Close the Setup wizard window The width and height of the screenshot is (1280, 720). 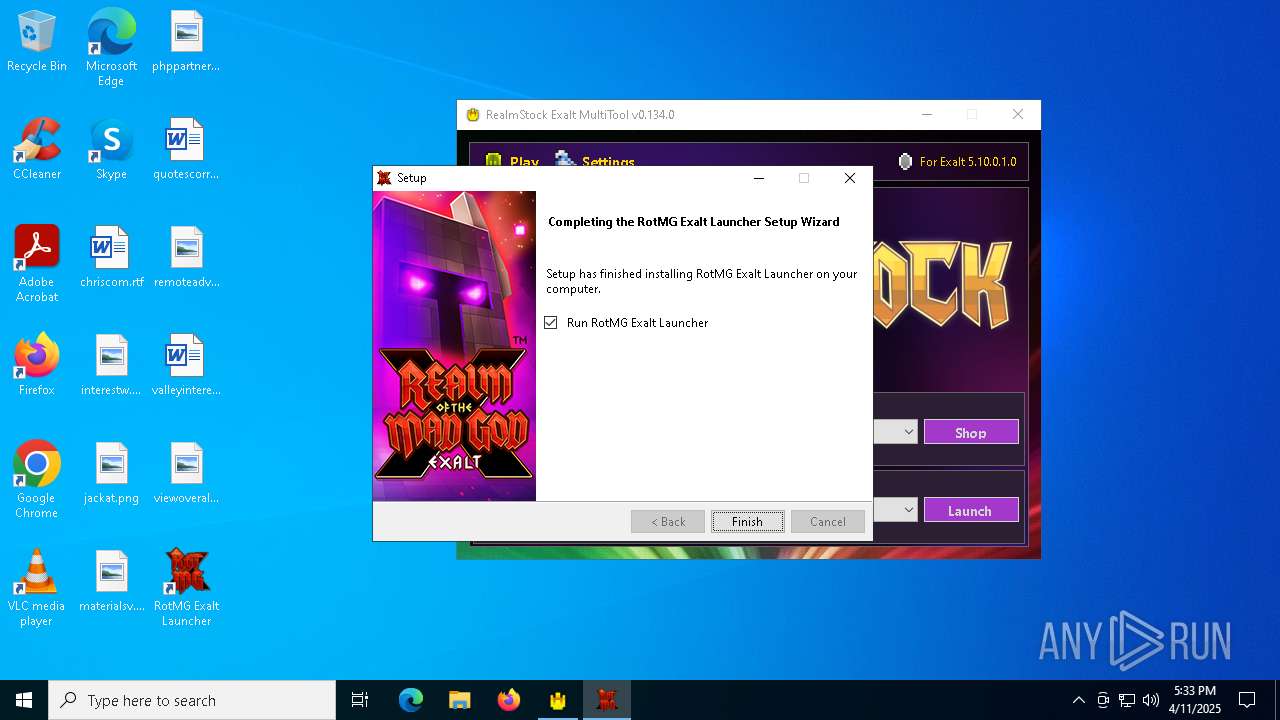click(850, 178)
